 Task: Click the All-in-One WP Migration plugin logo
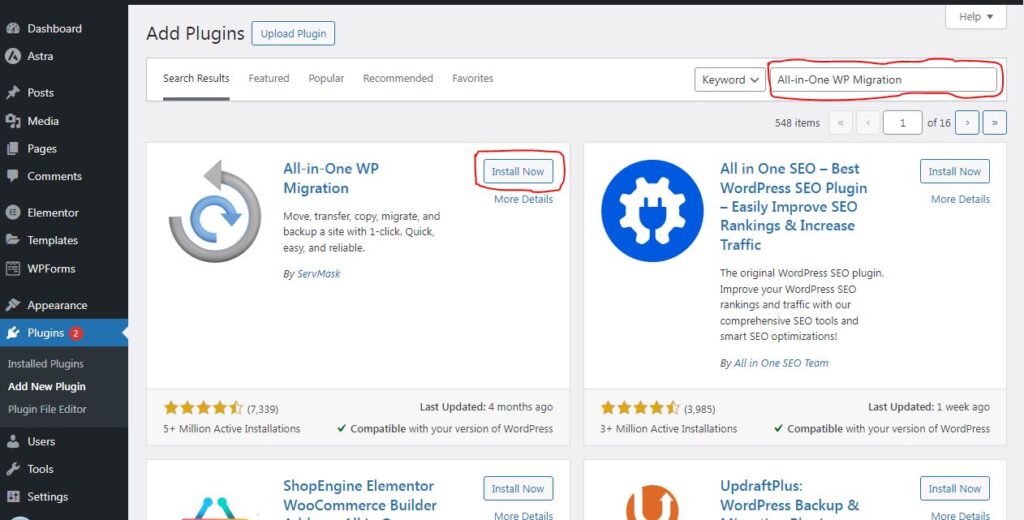pos(215,211)
